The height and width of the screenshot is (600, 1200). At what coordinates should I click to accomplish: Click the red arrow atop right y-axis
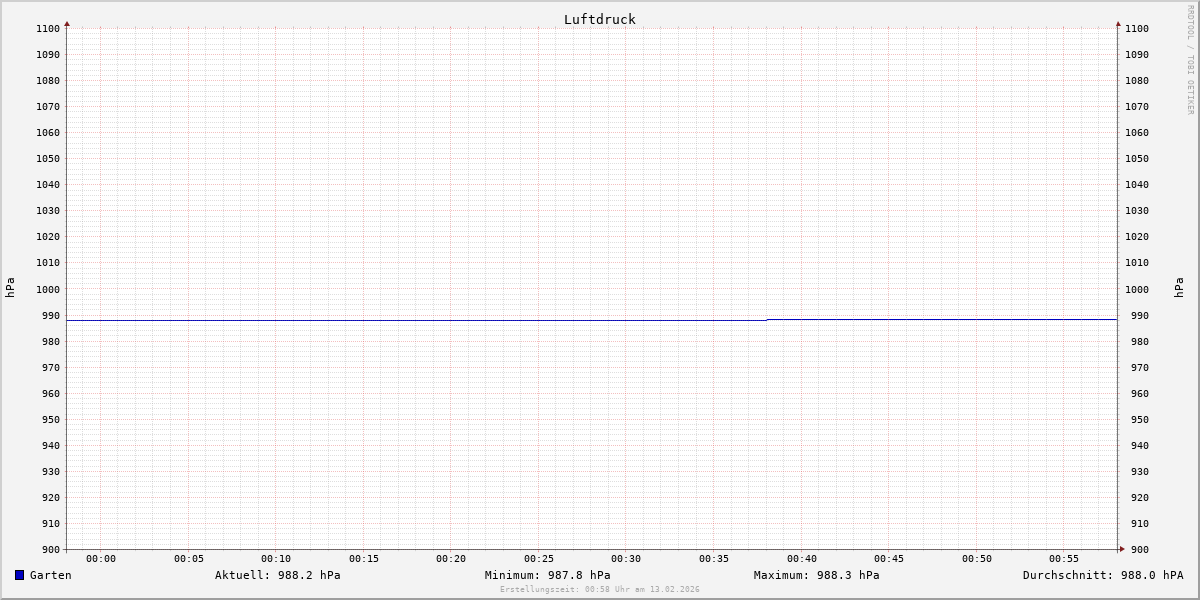click(1118, 23)
